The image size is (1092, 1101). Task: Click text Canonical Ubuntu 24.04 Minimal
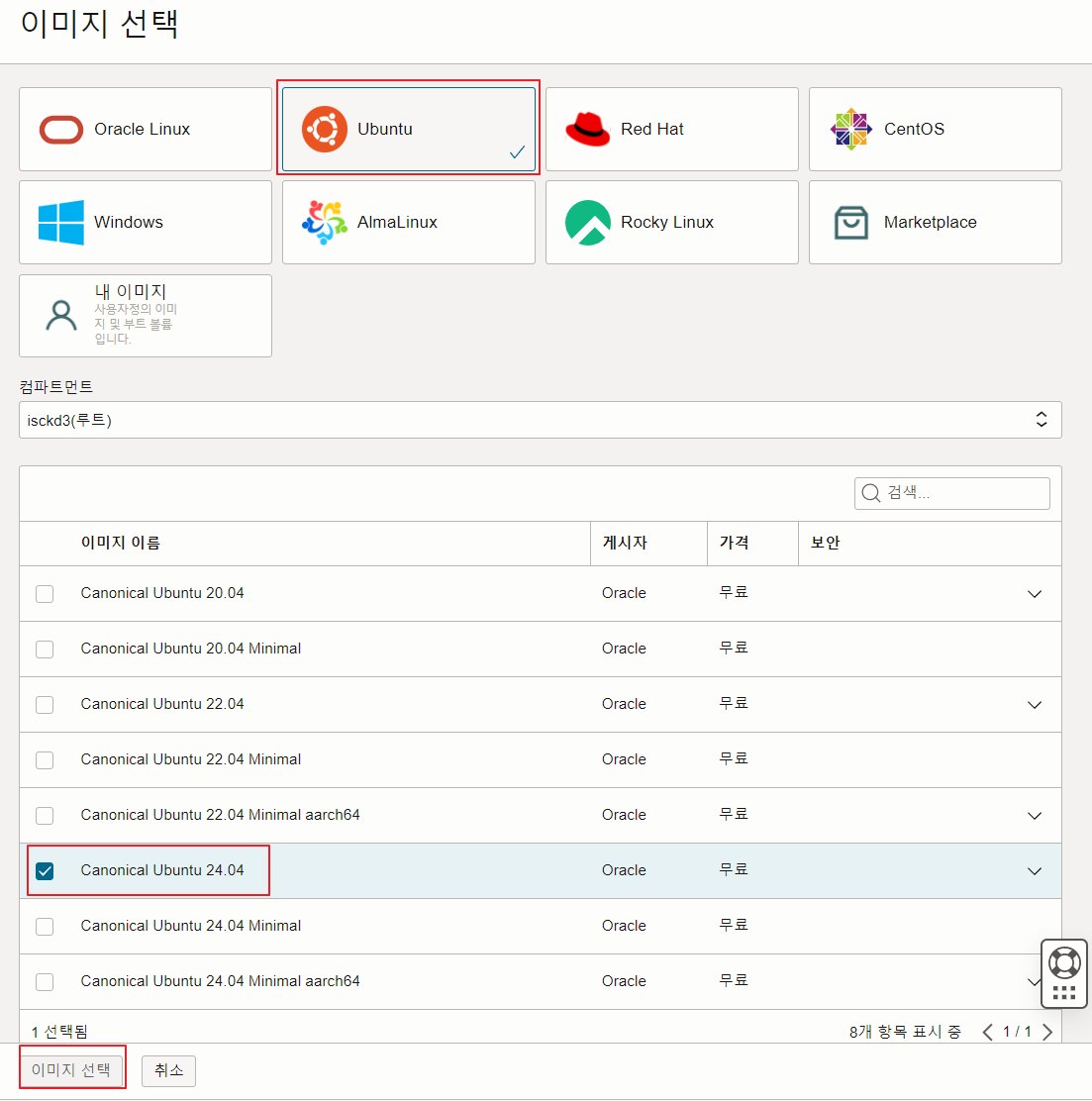click(x=191, y=926)
